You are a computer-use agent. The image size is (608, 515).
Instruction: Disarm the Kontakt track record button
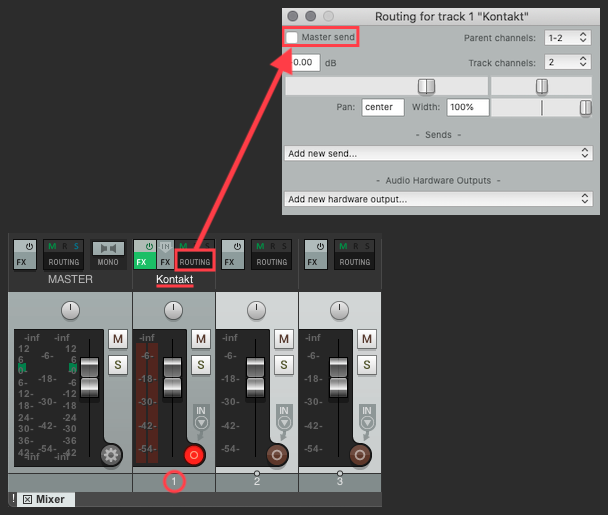click(x=194, y=455)
